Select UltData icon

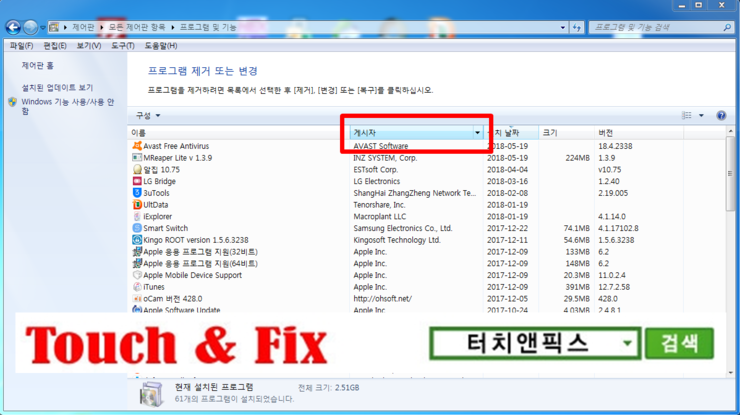137,205
